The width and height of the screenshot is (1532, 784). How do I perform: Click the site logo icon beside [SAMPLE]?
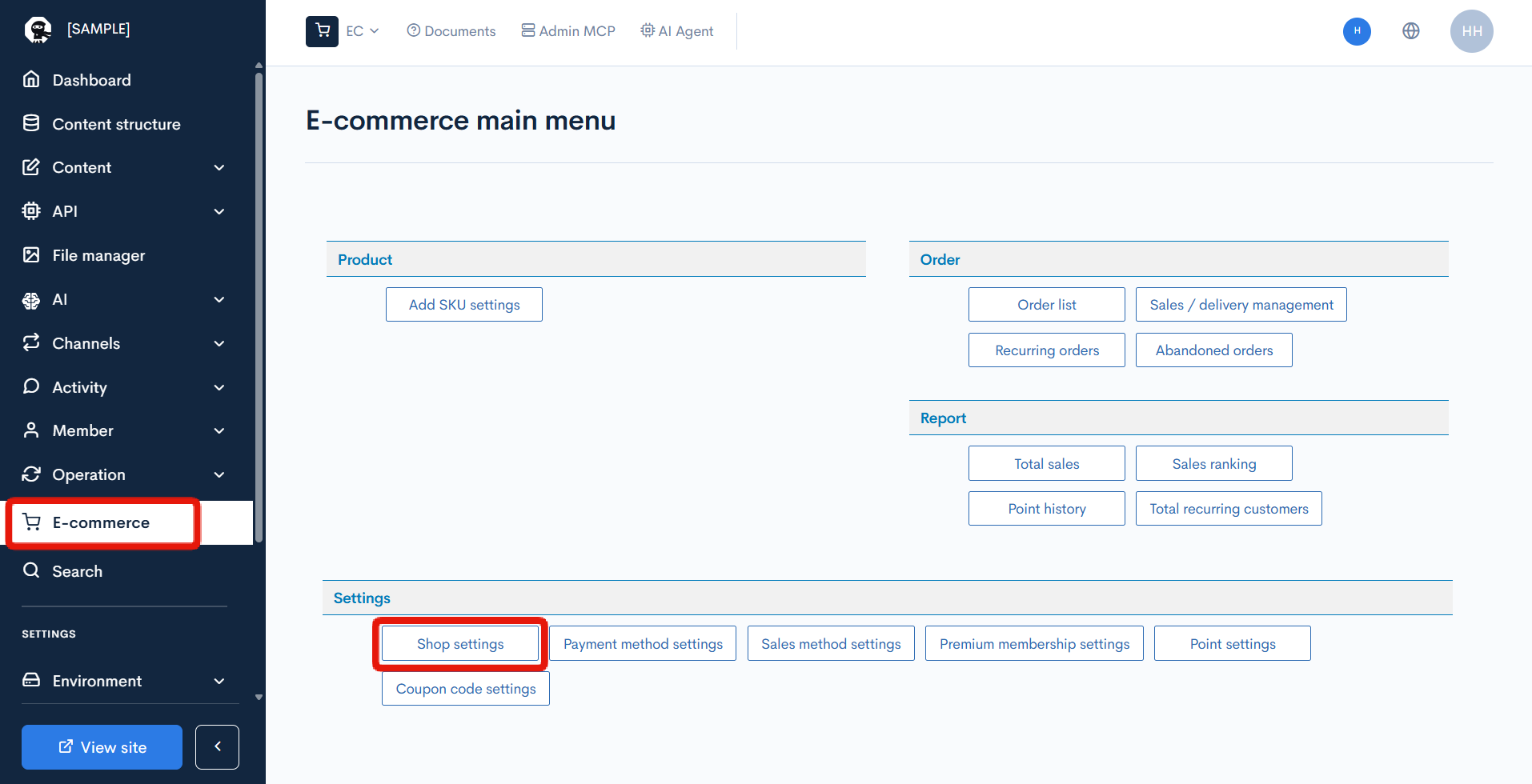[x=38, y=30]
